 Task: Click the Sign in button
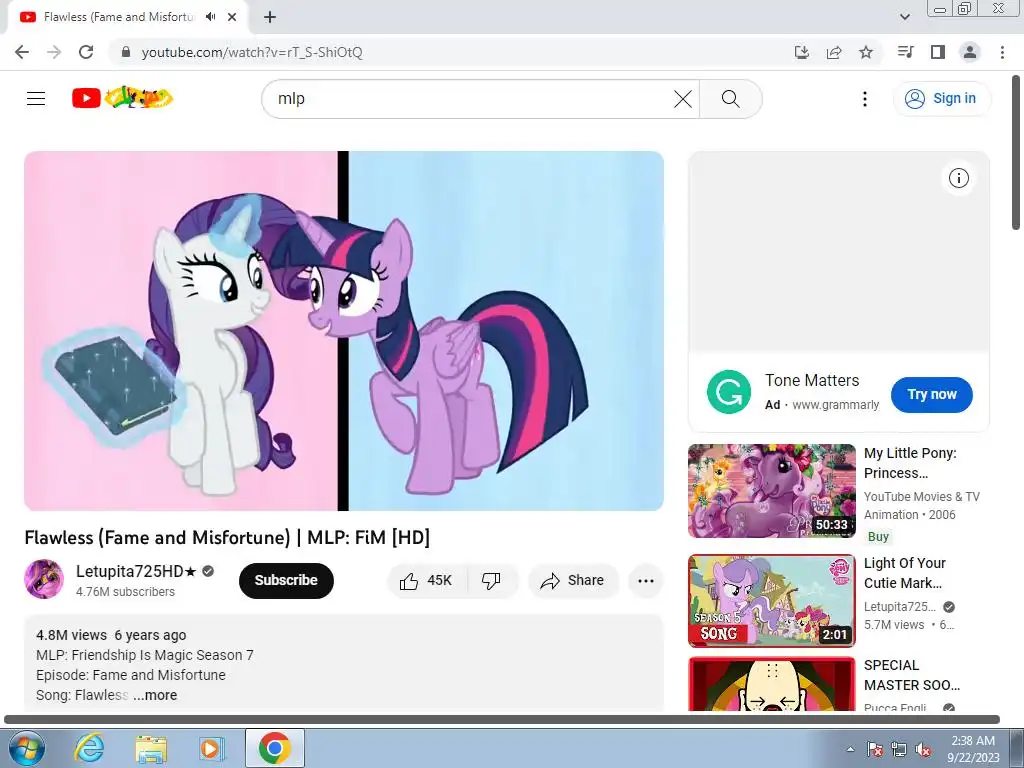941,99
